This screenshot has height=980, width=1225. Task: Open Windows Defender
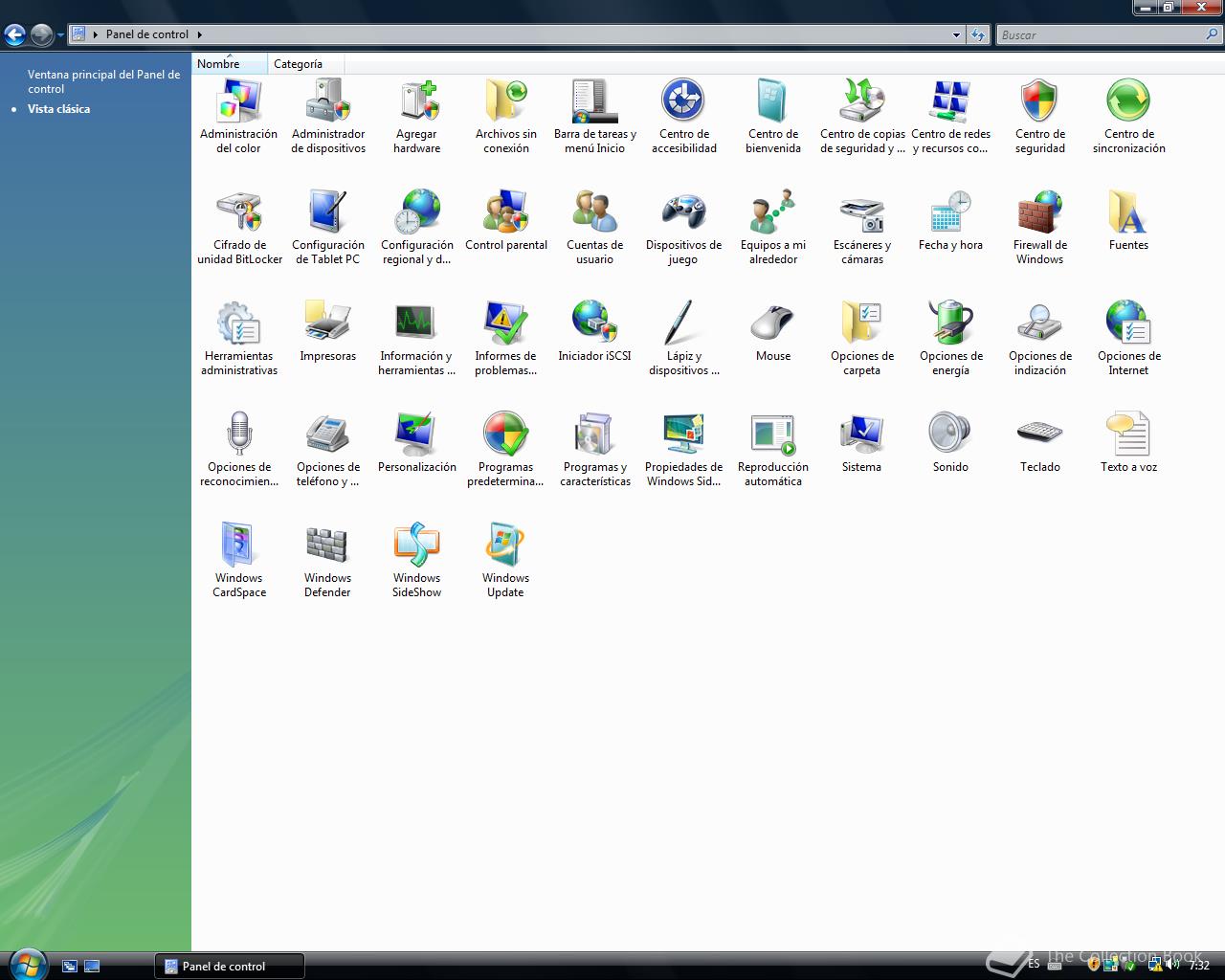click(x=327, y=561)
